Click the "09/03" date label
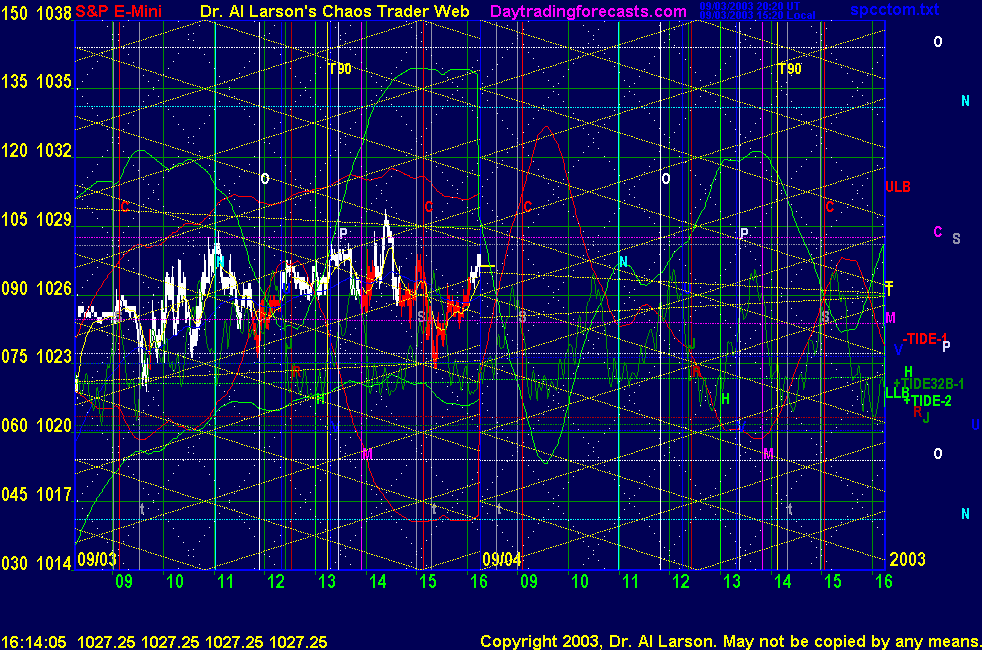982x650 pixels. pyautogui.click(x=96, y=559)
